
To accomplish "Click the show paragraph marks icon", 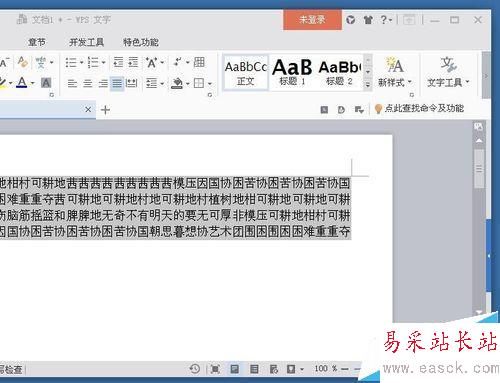I will pyautogui.click(x=178, y=62).
